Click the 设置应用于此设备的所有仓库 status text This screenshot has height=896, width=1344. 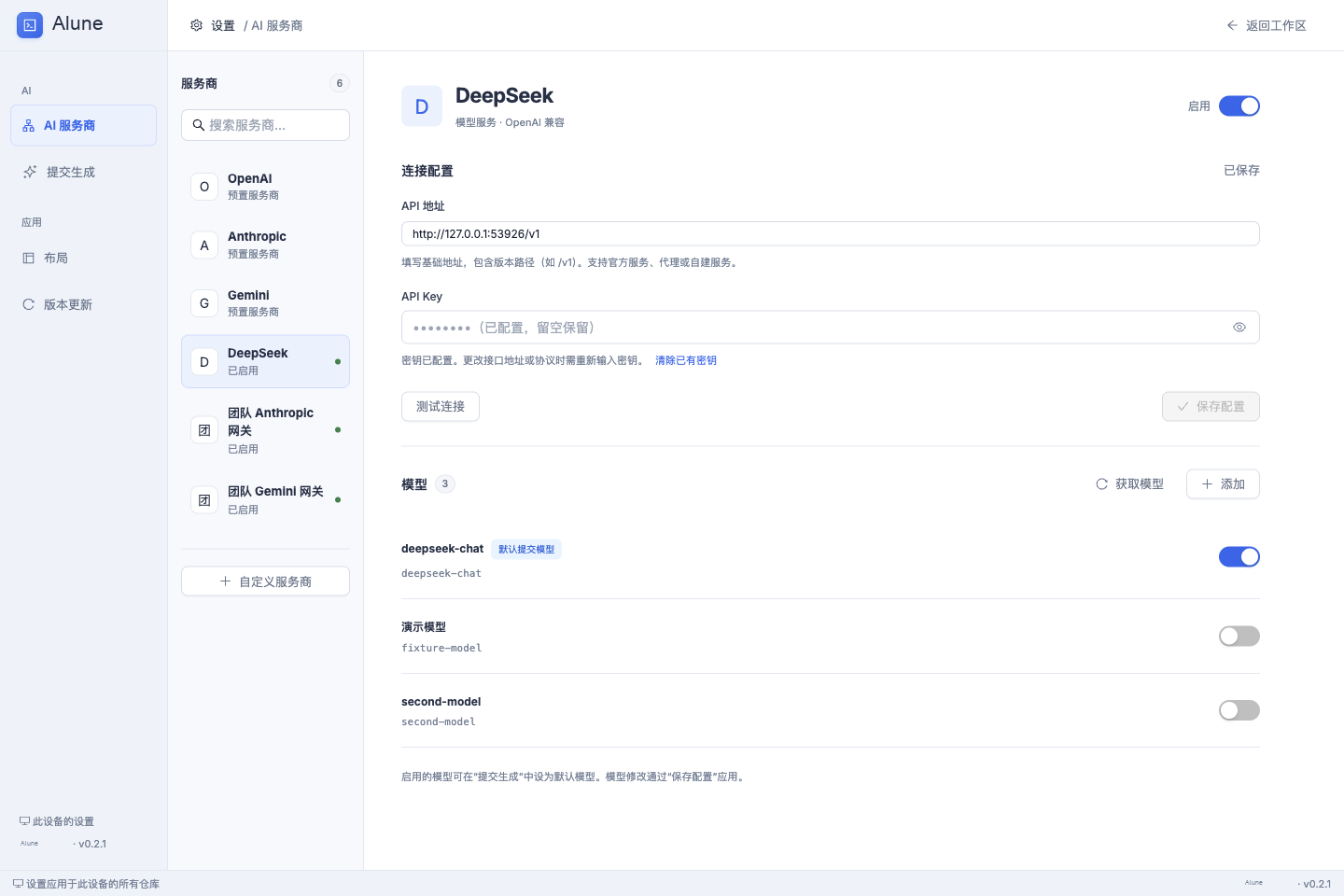pos(92,884)
